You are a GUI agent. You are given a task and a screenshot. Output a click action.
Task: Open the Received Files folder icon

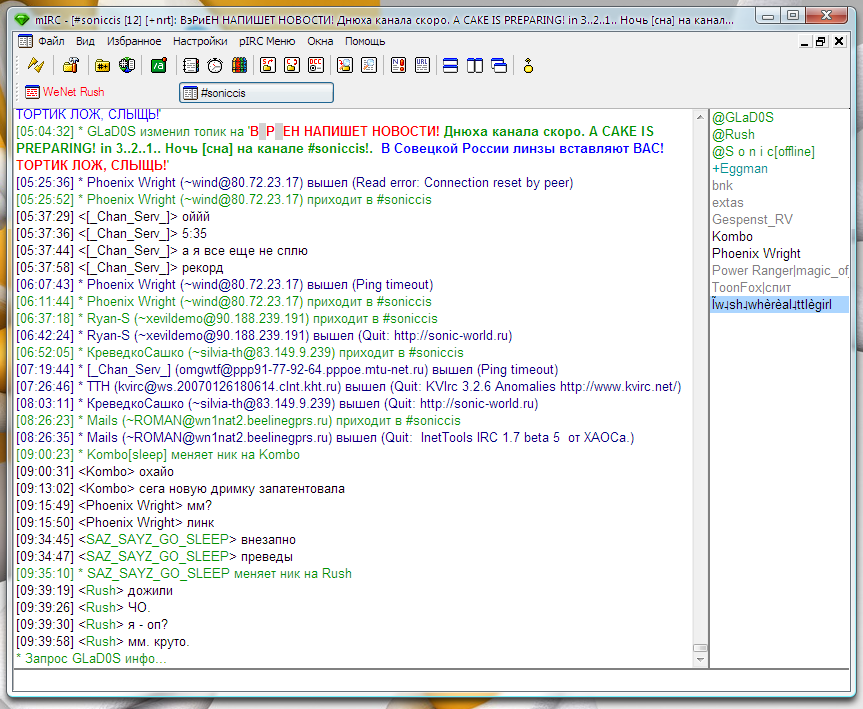click(x=345, y=66)
